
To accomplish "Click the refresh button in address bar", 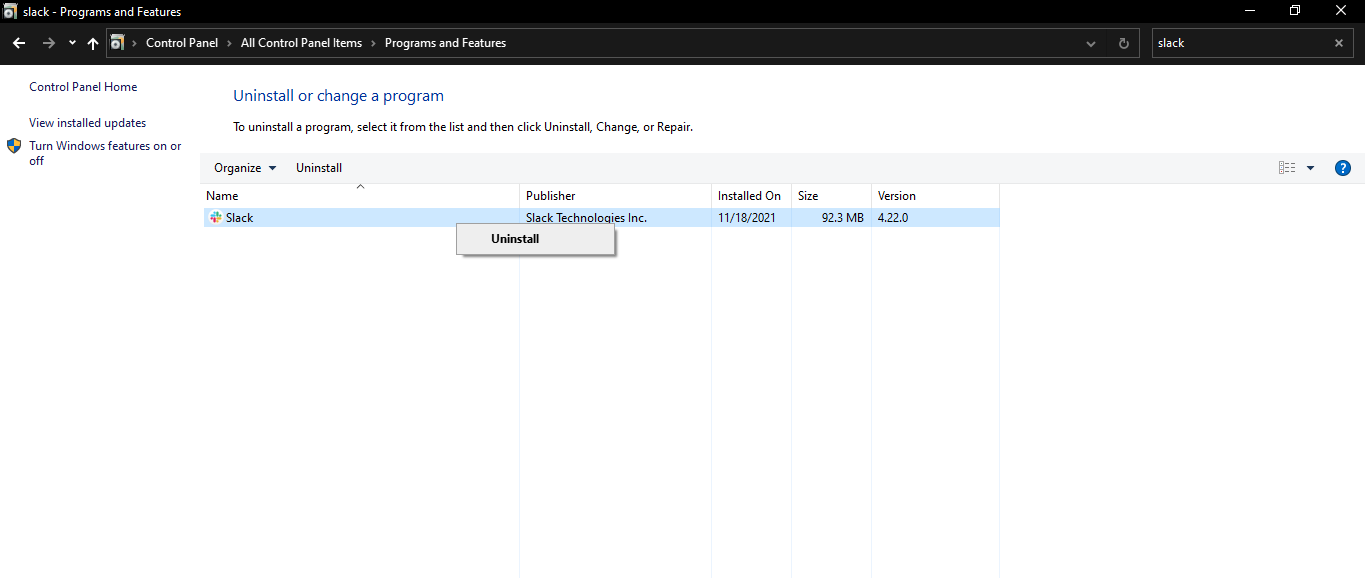I will pyautogui.click(x=1123, y=43).
